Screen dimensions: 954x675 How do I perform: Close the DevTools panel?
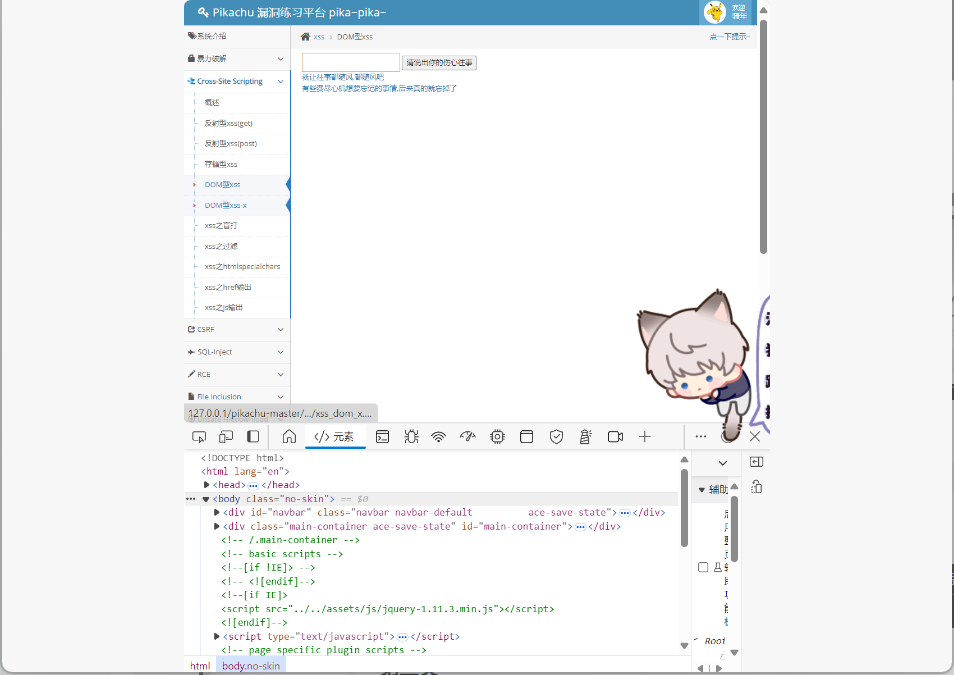(755, 436)
